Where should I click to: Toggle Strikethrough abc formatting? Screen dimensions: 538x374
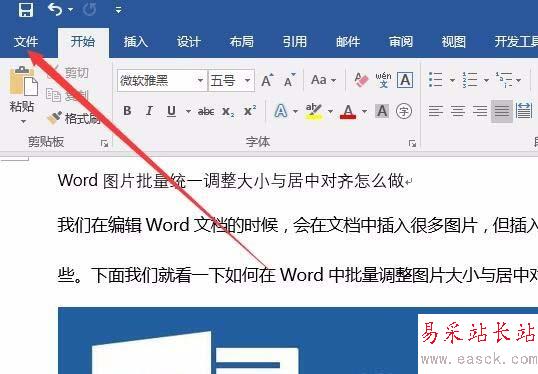[x=206, y=111]
